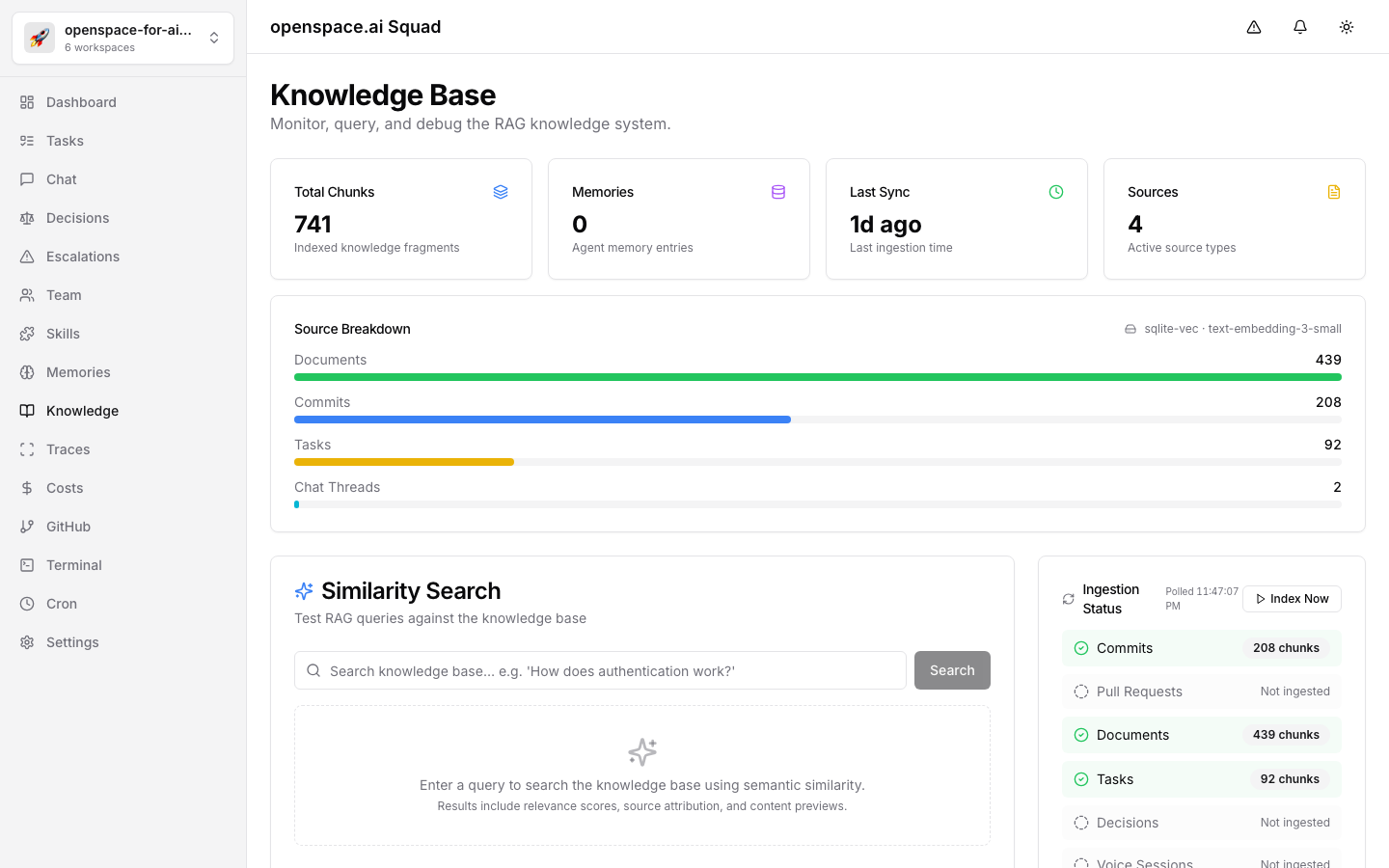Viewport: 1389px width, 868px height.
Task: Go to Escalations in the sidebar
Action: point(83,257)
